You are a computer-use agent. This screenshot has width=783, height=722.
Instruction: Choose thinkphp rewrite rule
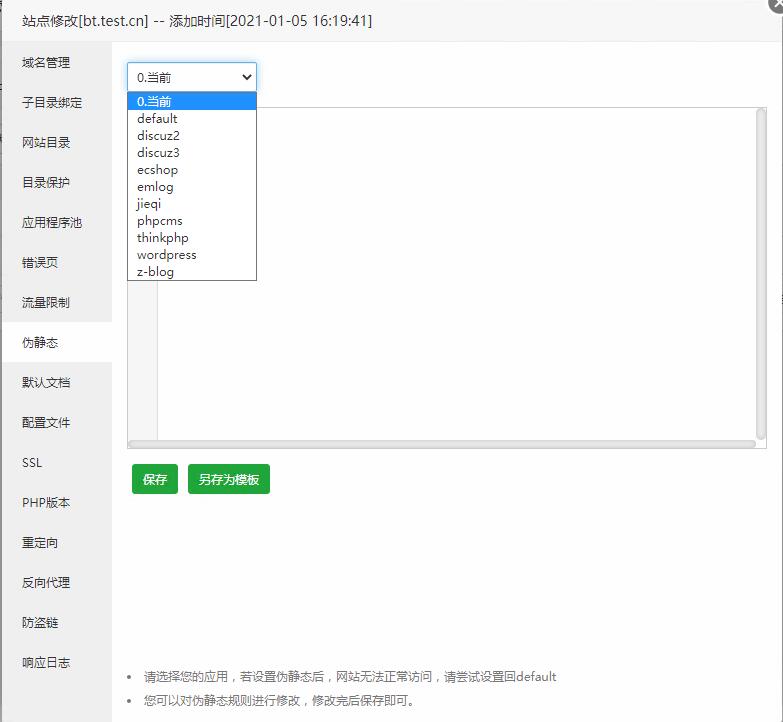point(192,237)
